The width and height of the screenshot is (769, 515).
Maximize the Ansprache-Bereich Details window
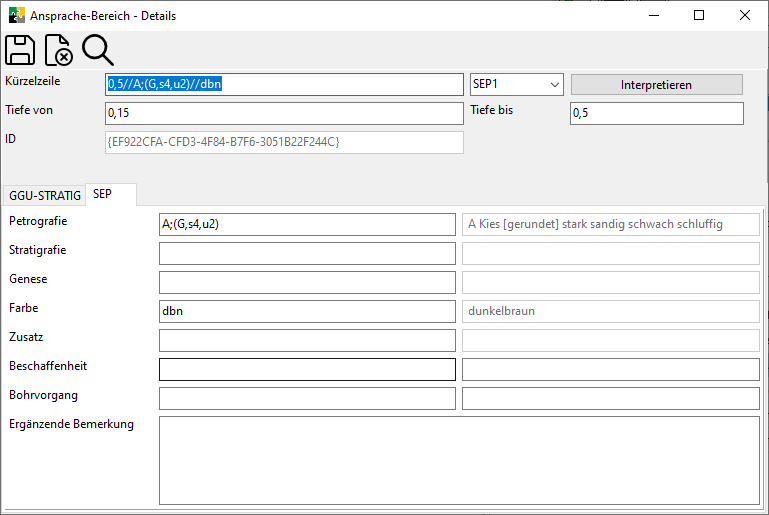(699, 16)
